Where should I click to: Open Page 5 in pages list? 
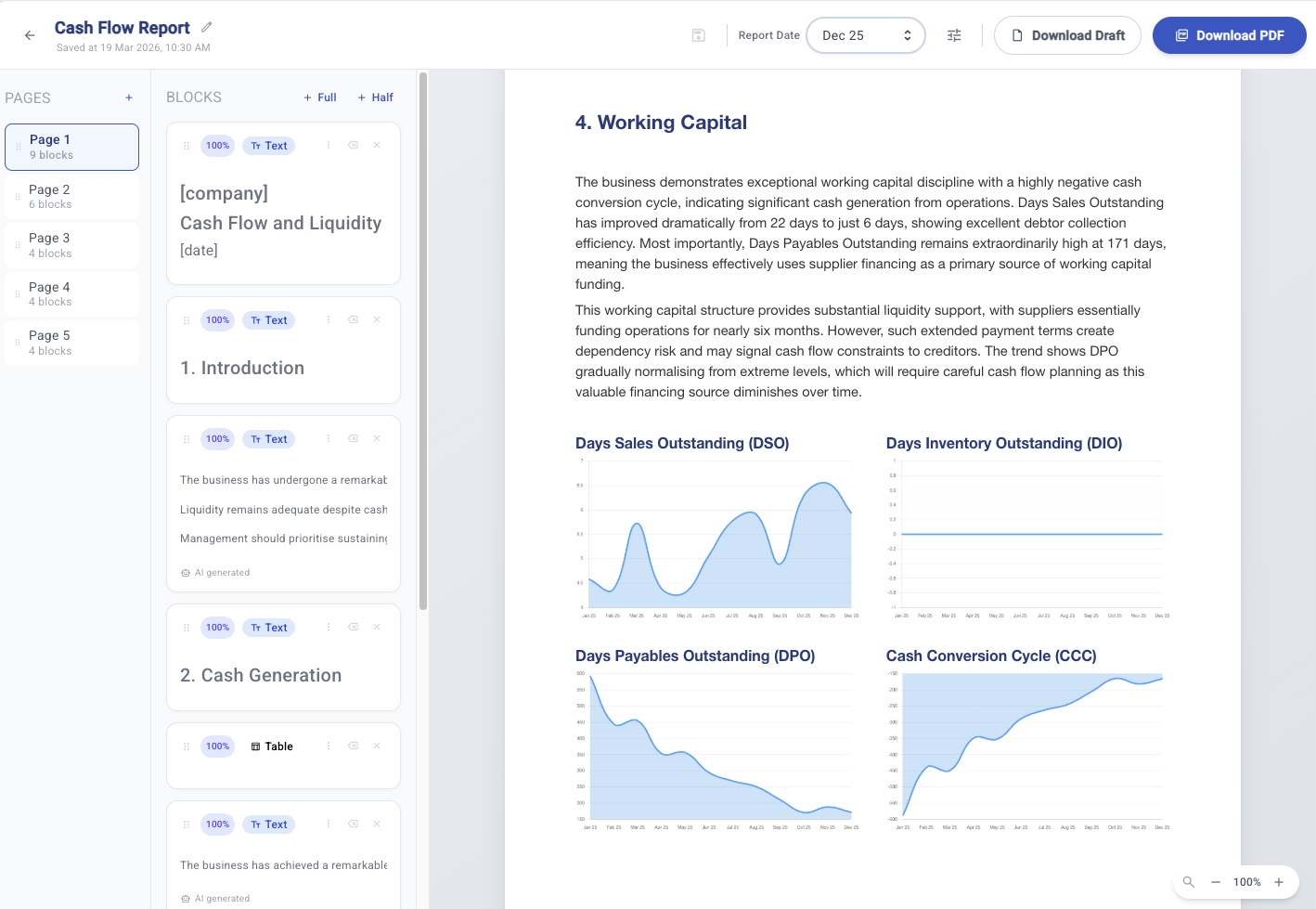[72, 343]
